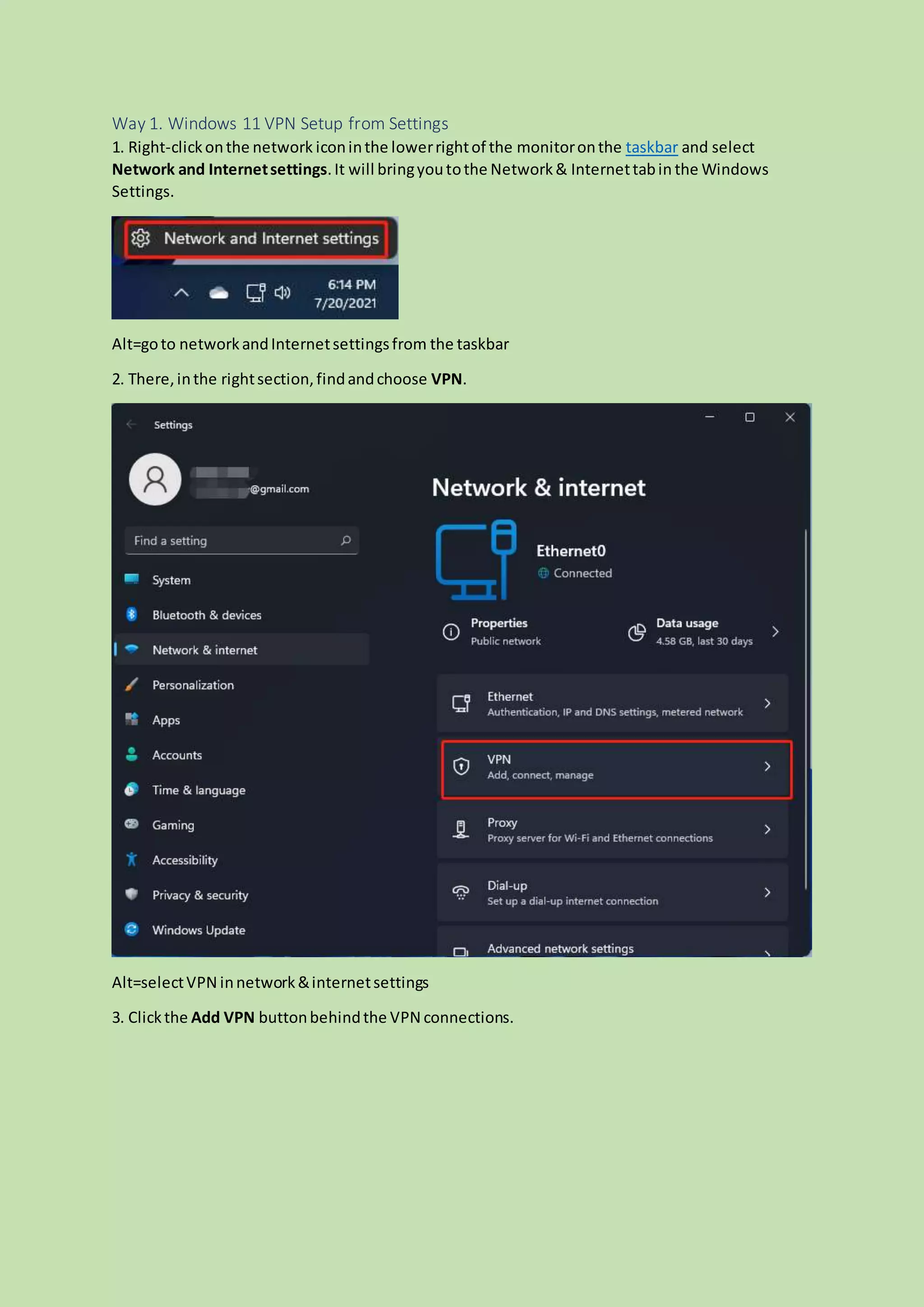The width and height of the screenshot is (924, 1307).
Task: Click the Find a setting search box
Action: [242, 540]
